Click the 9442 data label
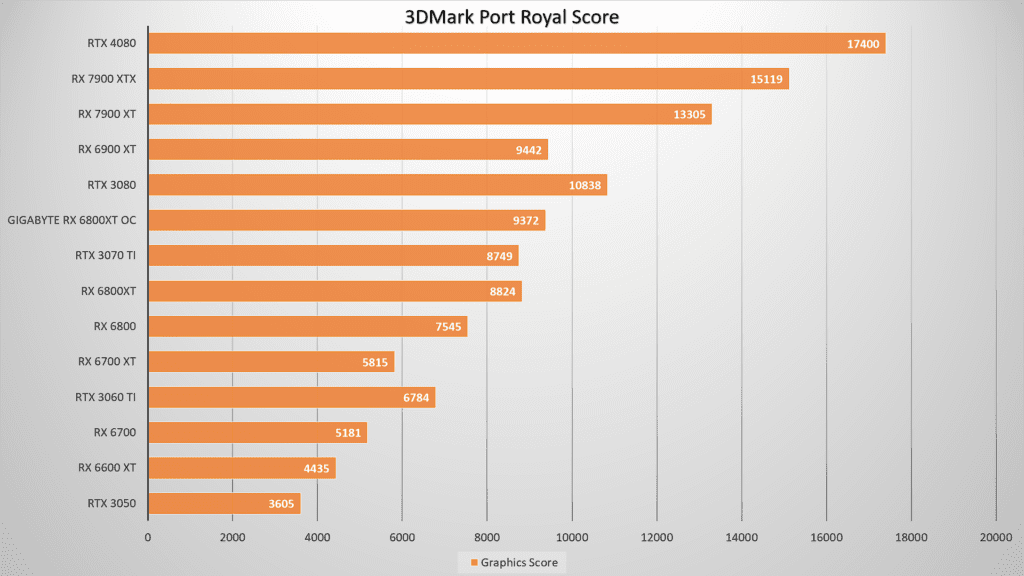1024x576 pixels. [528, 150]
